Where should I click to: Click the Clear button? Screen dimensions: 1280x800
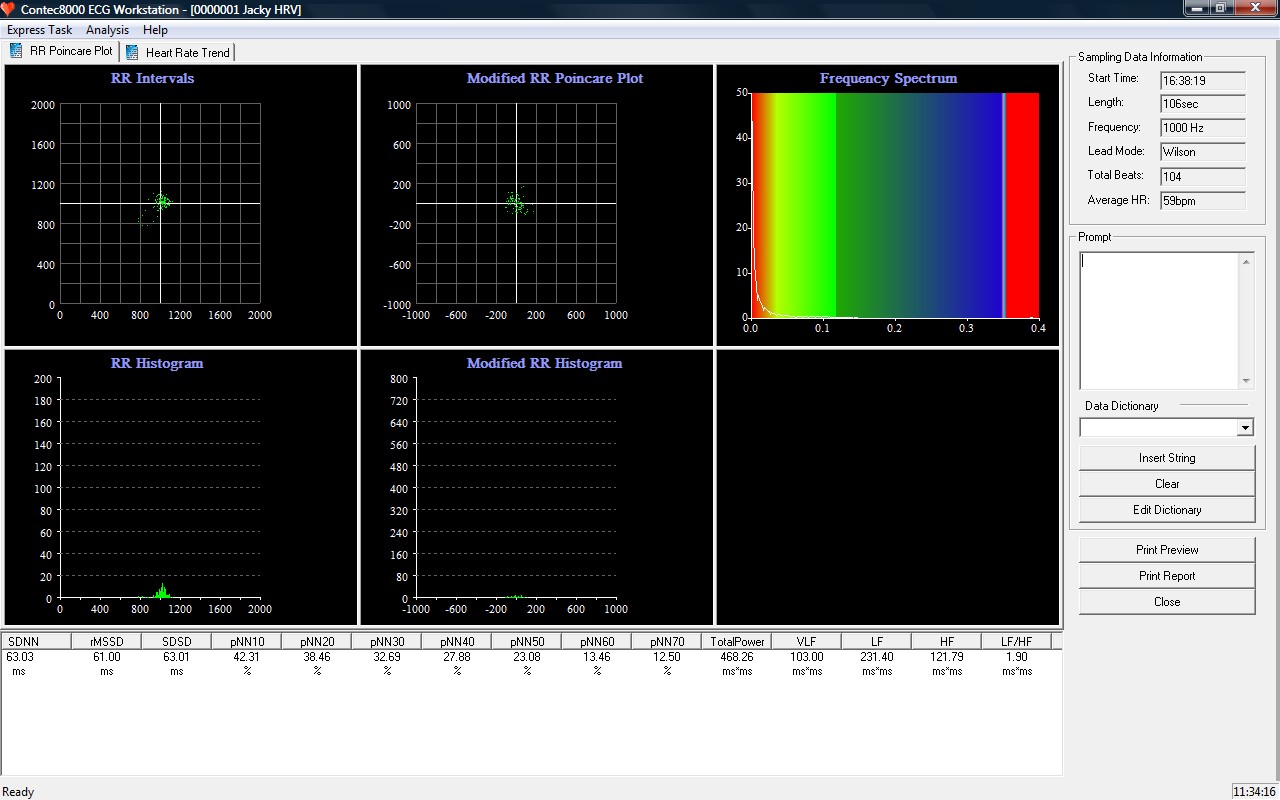tap(1167, 484)
